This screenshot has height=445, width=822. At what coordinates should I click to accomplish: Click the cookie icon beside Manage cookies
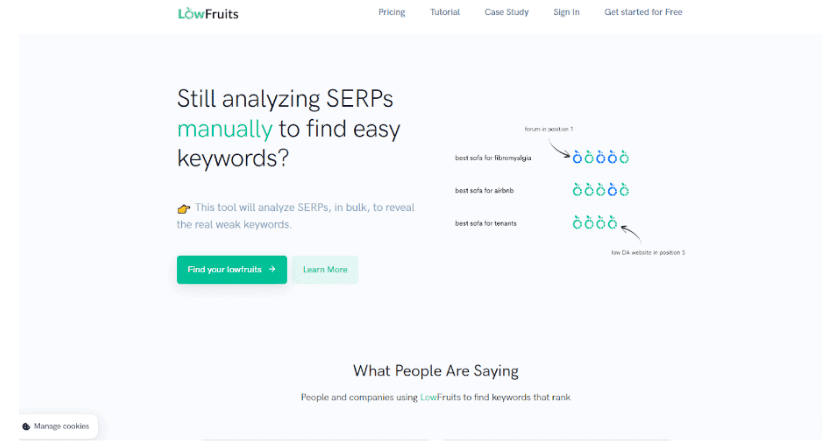coord(26,427)
